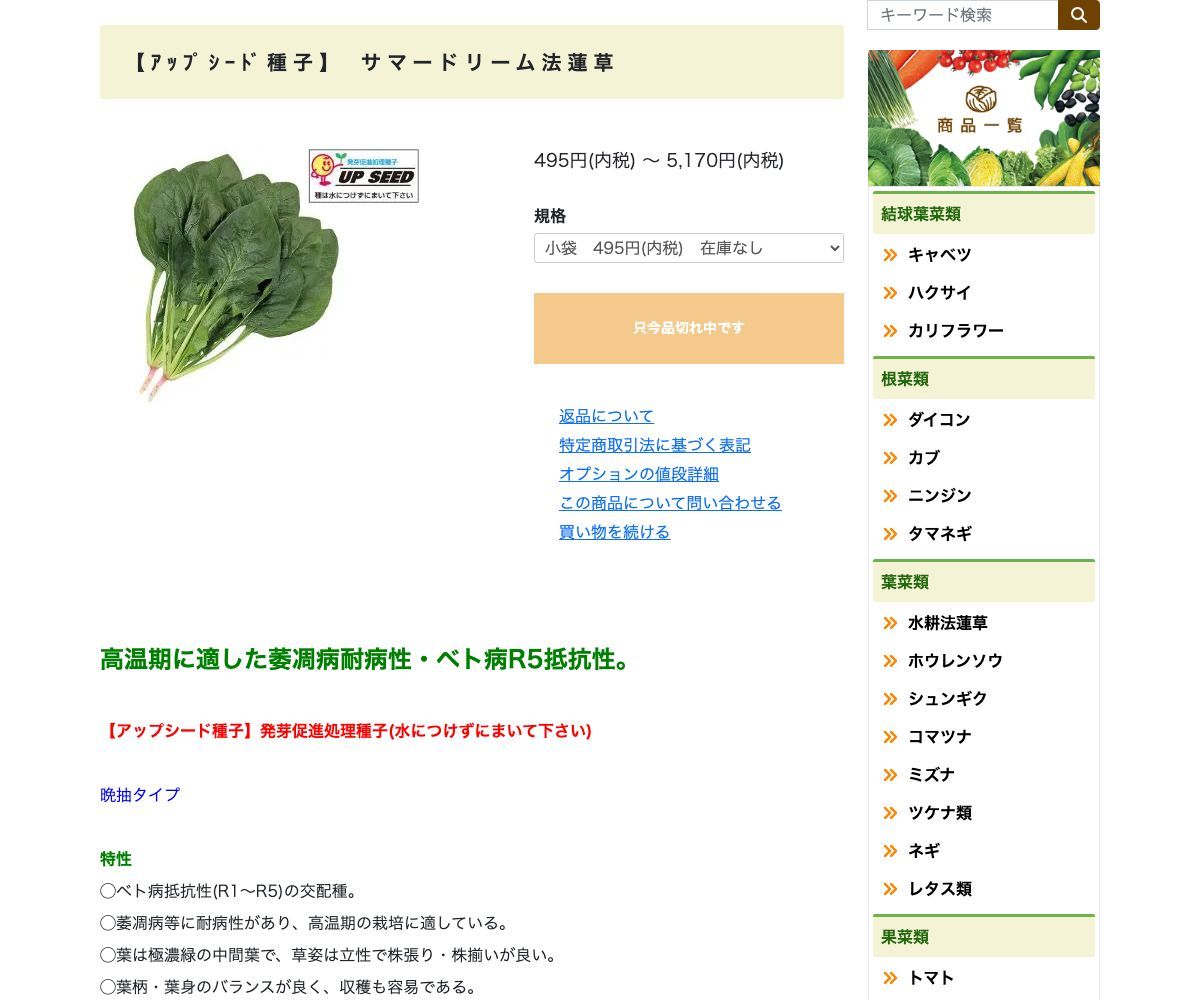This screenshot has height=1000, width=1200.
Task: Click the chevron icon beside レタス類
Action: (890, 889)
